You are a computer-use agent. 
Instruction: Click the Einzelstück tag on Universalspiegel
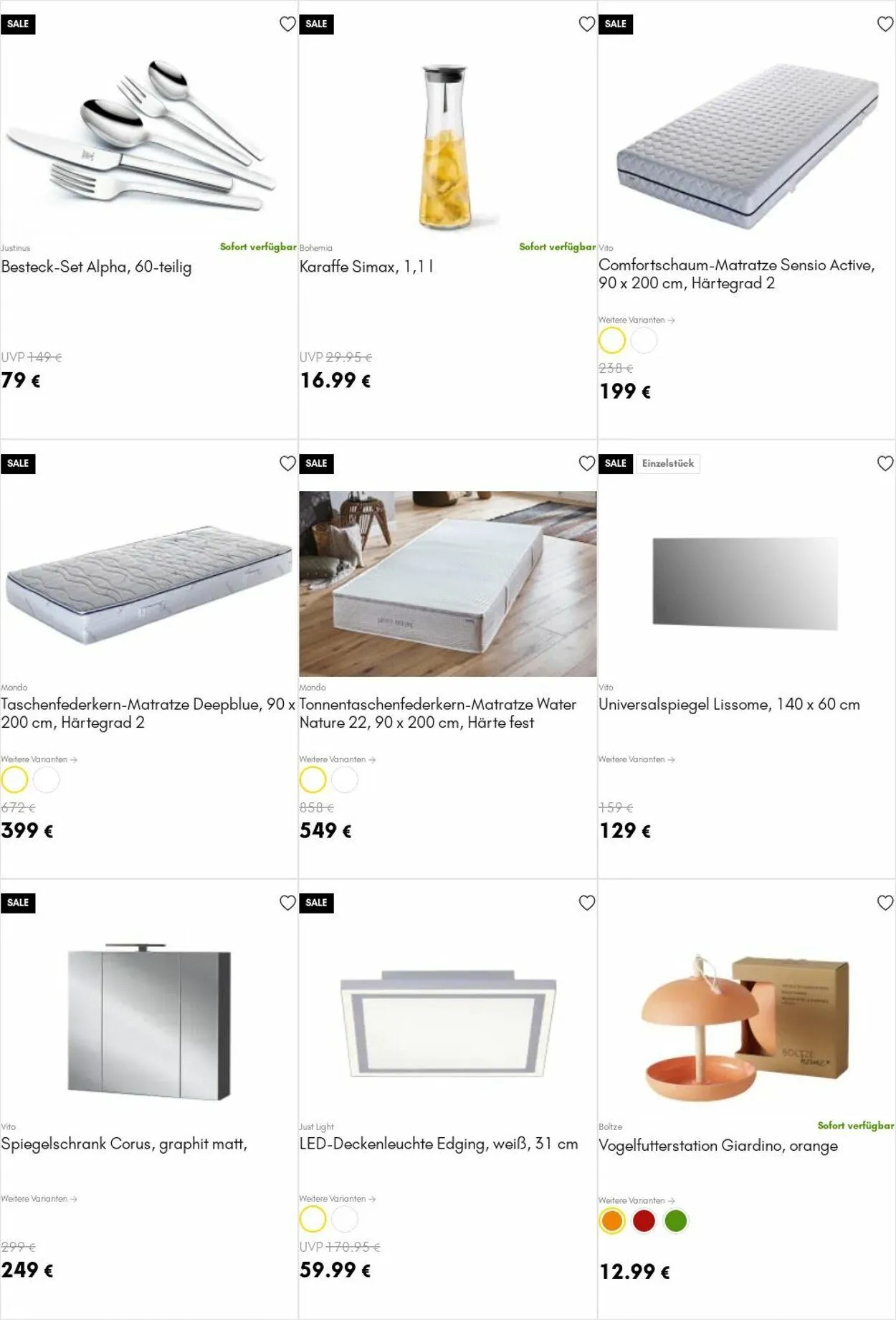(667, 464)
